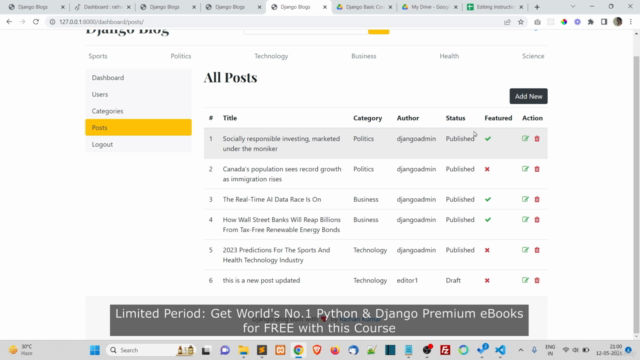The image size is (640, 360).
Task: Edit the 'Canada's population' post
Action: tap(525, 169)
